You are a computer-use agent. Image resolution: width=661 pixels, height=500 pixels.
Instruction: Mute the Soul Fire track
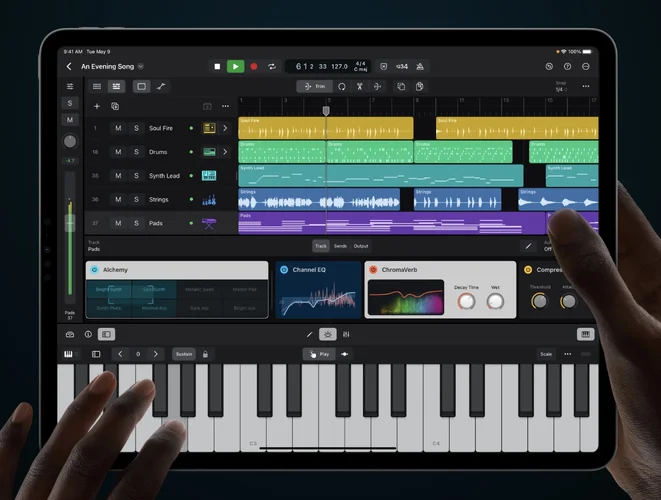118,128
